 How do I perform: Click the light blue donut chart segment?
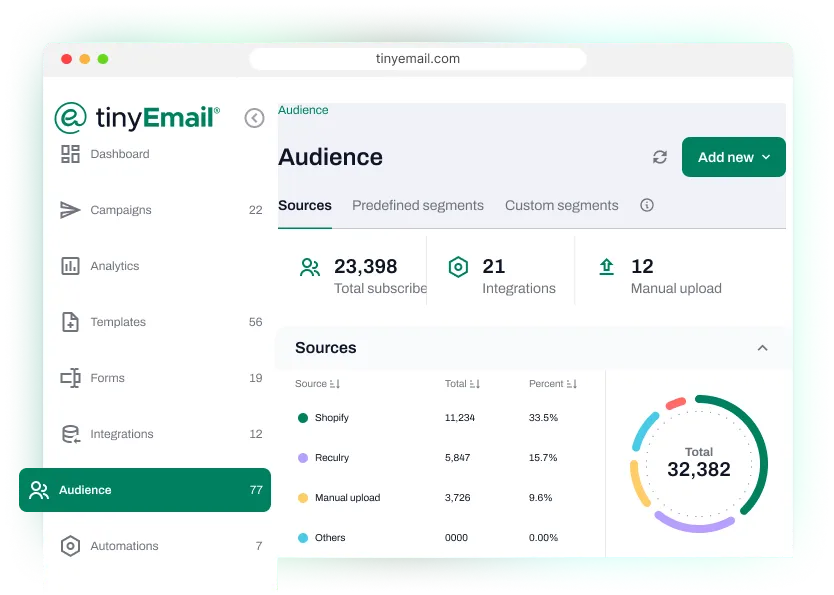click(645, 431)
